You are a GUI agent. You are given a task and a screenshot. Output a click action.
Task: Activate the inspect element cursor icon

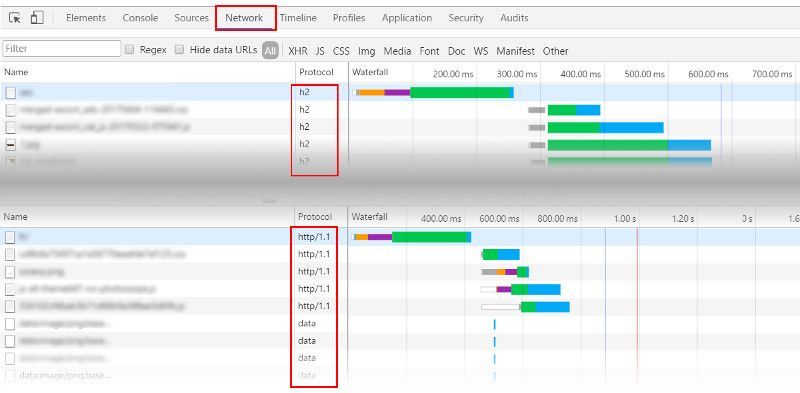pos(15,18)
